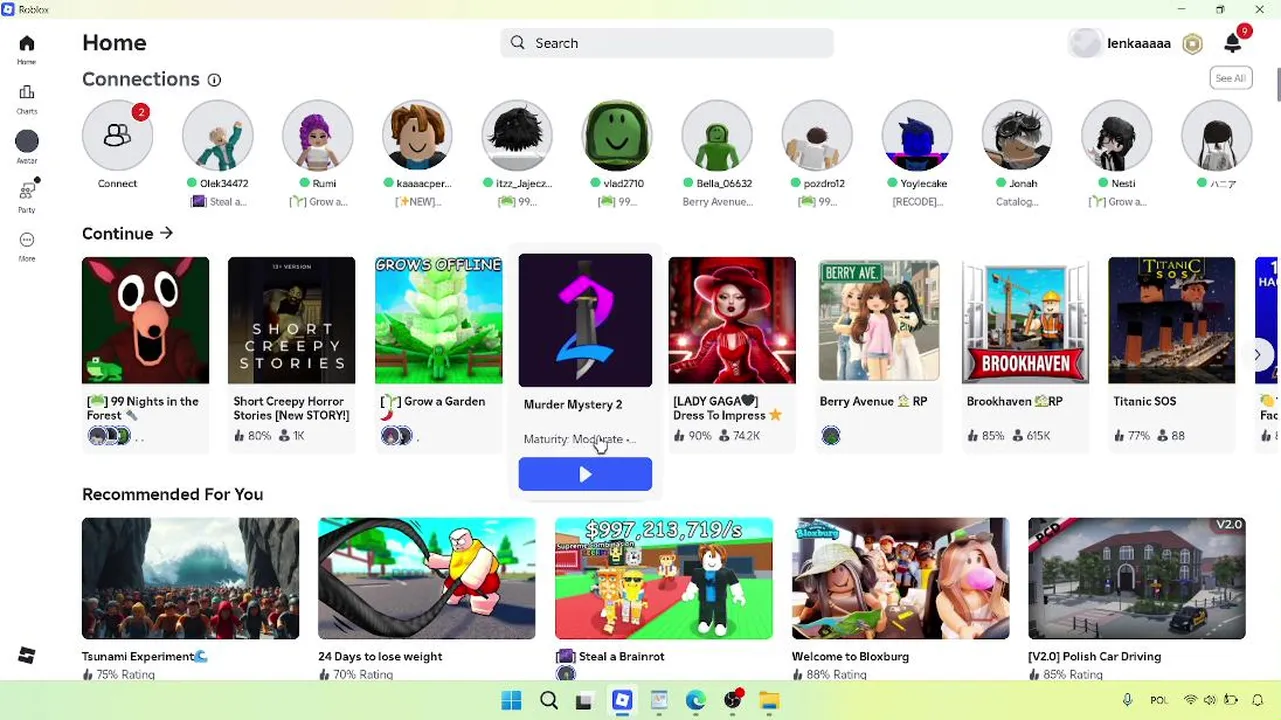Open 24 Days to lose weight thumbnail

(427, 578)
